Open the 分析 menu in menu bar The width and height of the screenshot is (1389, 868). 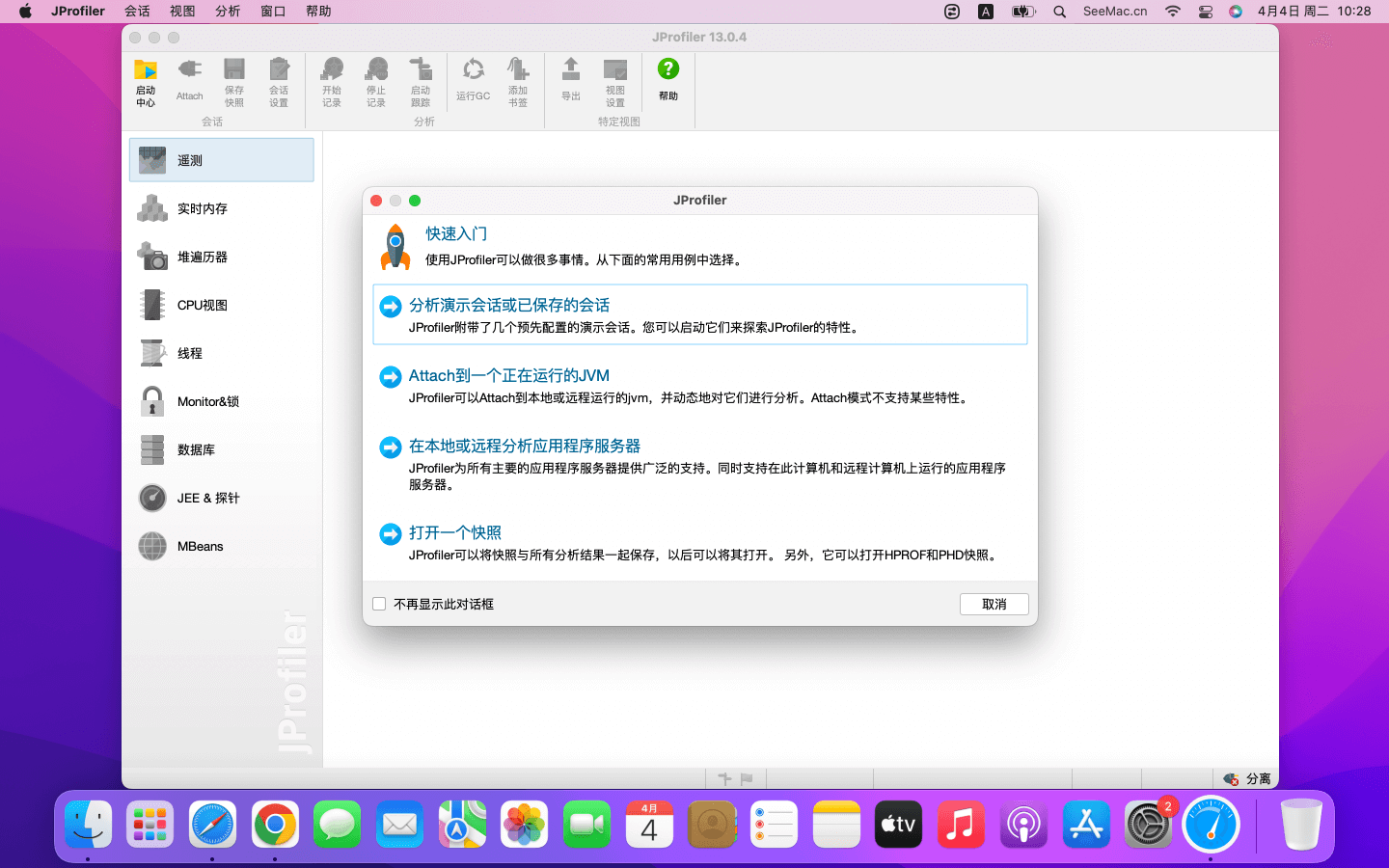(x=228, y=12)
